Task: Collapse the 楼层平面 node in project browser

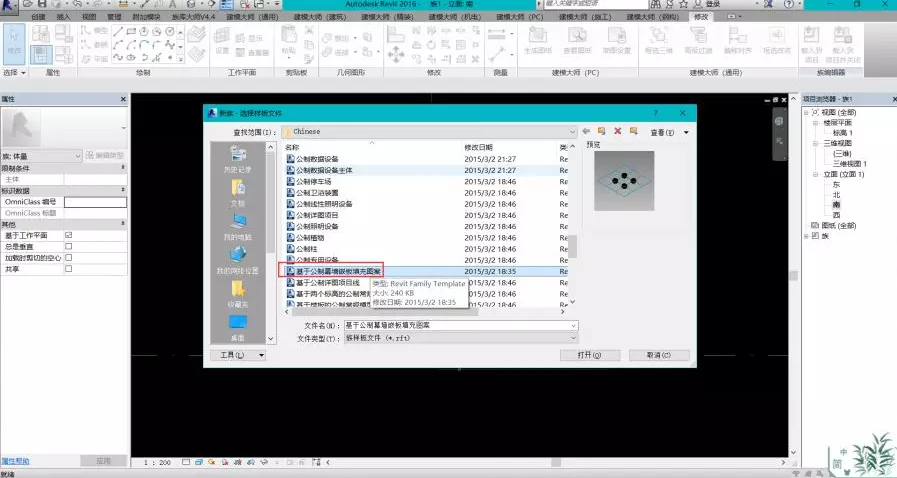Action: tap(816, 122)
